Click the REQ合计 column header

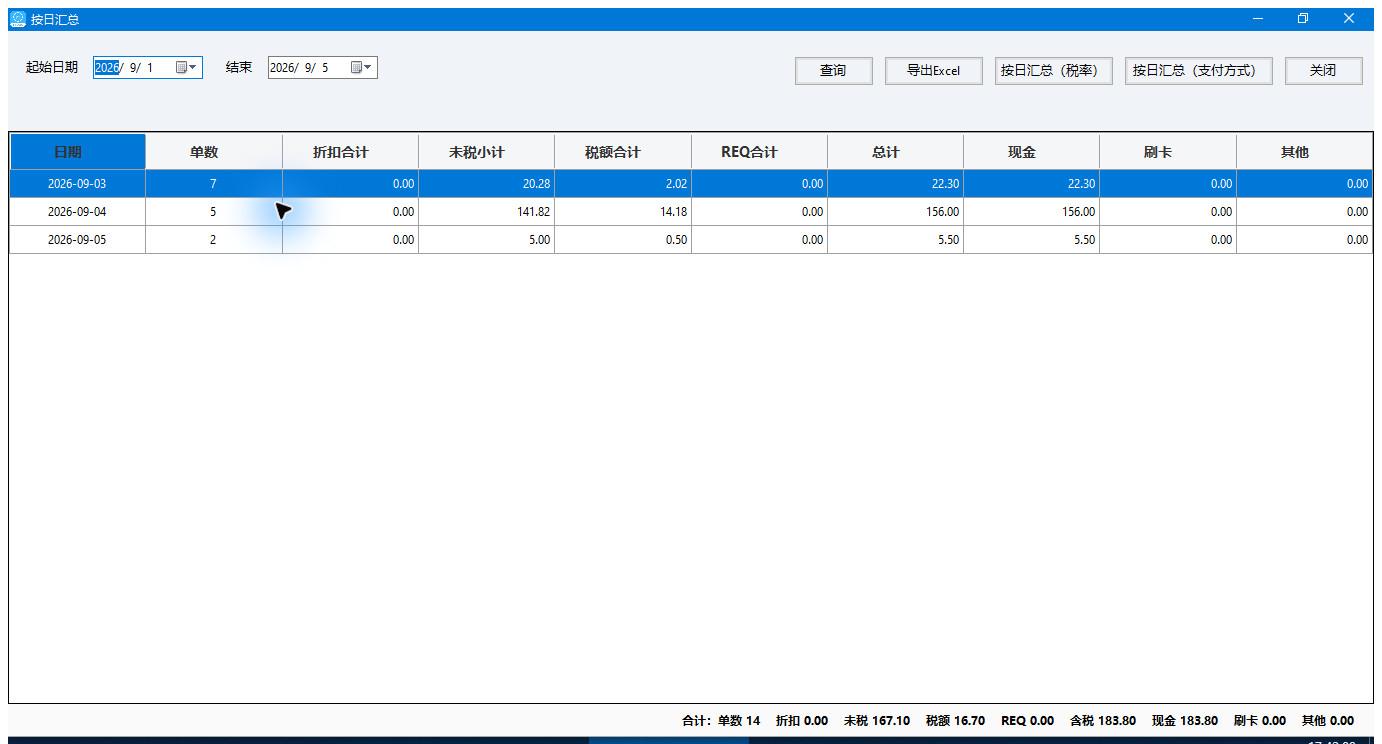759,152
